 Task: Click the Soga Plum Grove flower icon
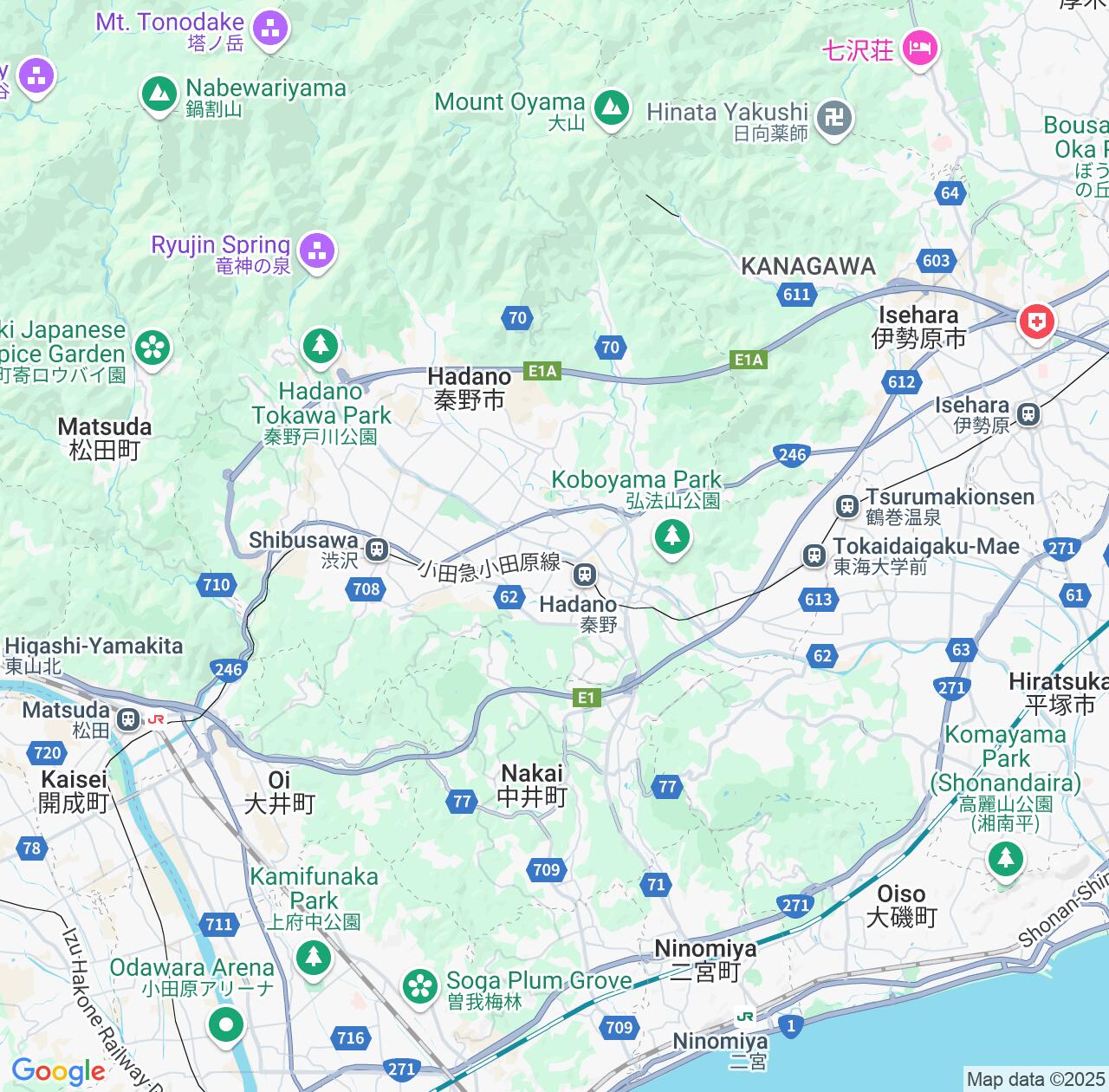(420, 986)
